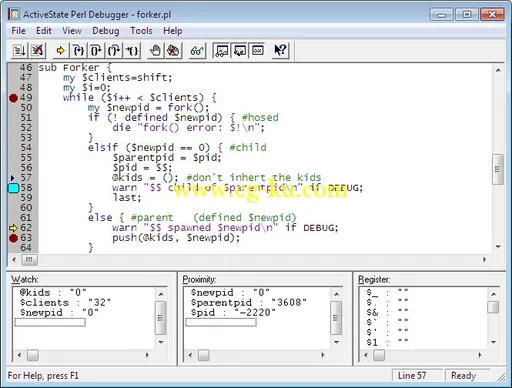Click the Step Out braces icon
This screenshot has width=512, height=388.
[x=114, y=51]
